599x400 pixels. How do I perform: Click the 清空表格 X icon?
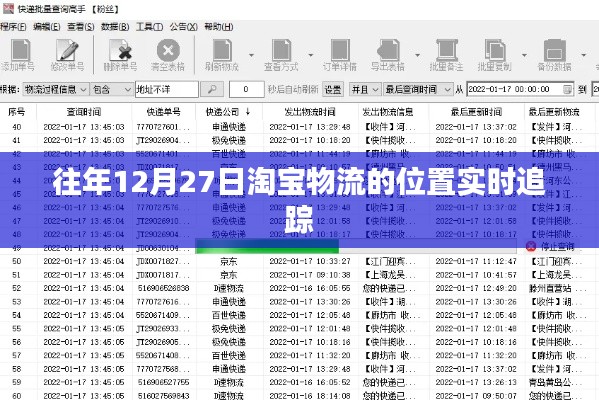[x=168, y=50]
